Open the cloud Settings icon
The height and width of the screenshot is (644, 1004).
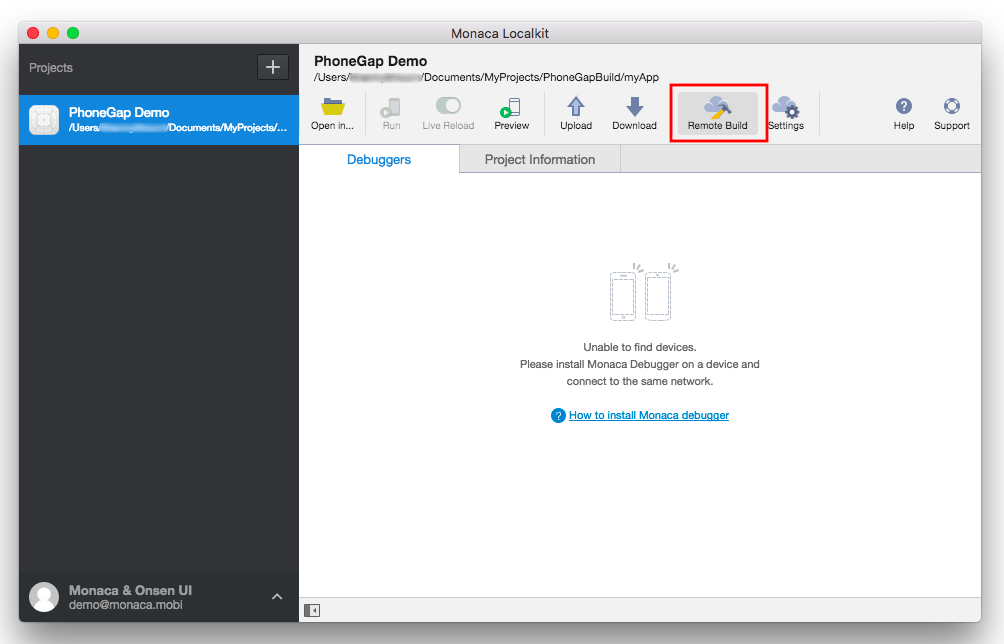point(786,108)
